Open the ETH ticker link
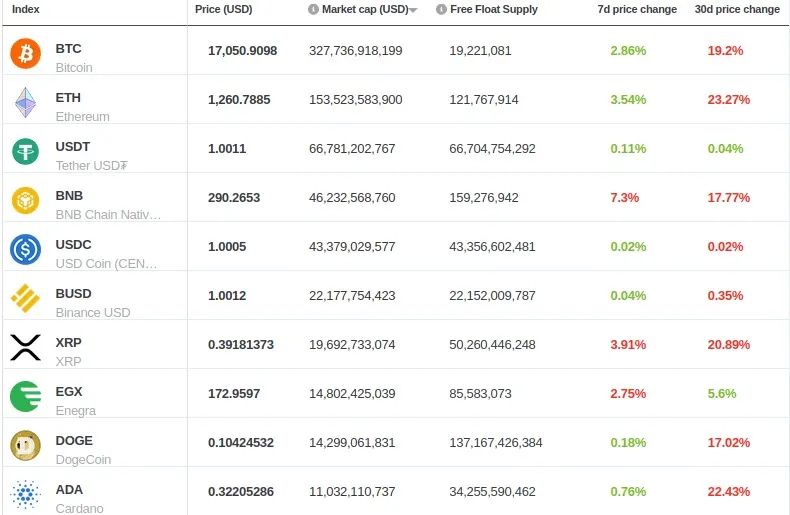 coord(69,98)
